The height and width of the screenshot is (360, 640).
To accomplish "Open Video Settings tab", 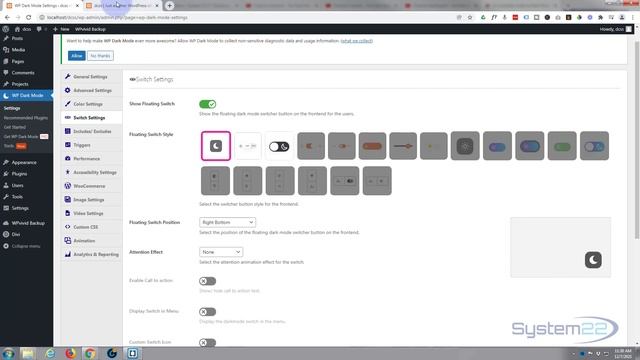I will click(x=91, y=213).
